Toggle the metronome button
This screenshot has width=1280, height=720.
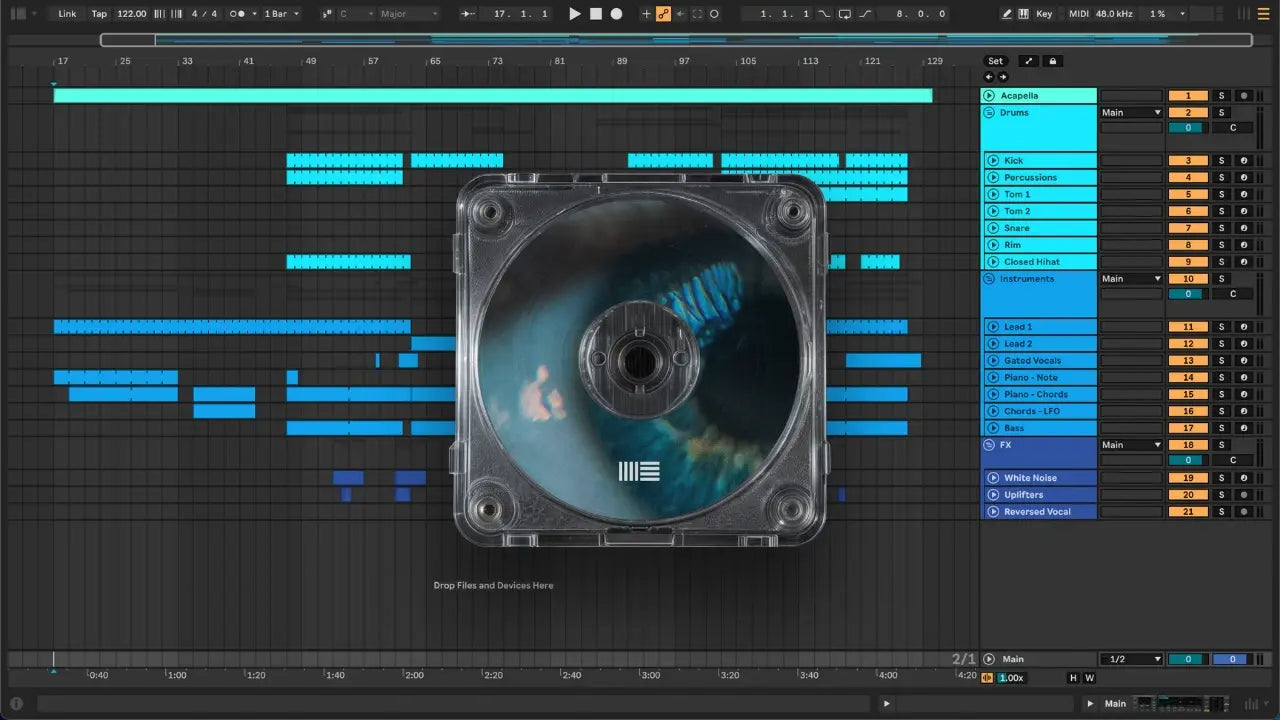[238, 14]
